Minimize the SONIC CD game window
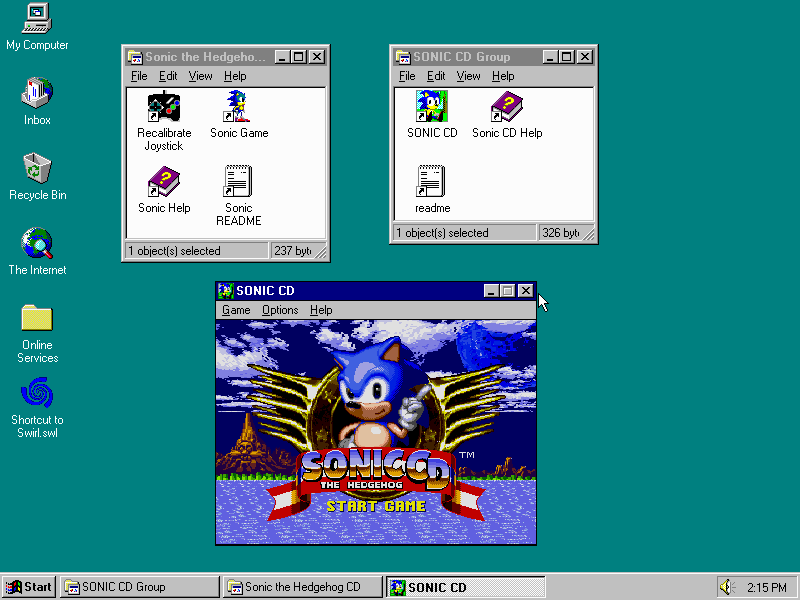 [491, 291]
